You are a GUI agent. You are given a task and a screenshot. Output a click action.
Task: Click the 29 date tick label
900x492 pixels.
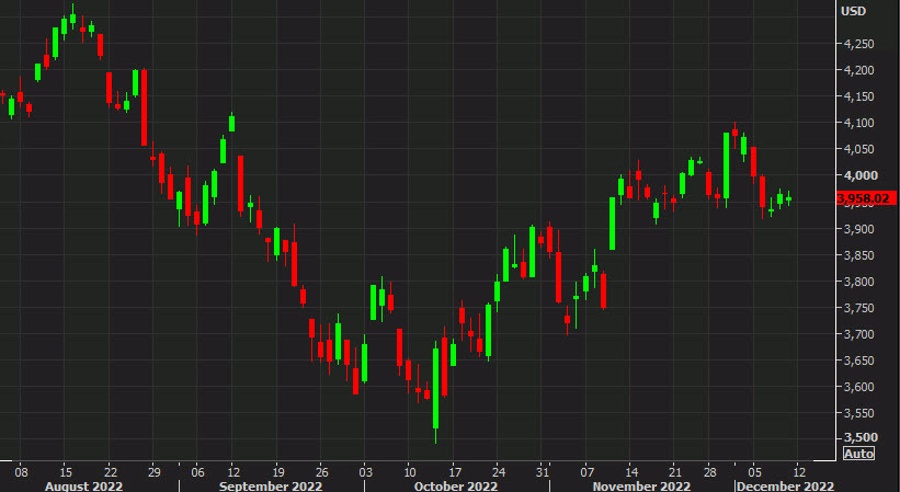coord(154,469)
